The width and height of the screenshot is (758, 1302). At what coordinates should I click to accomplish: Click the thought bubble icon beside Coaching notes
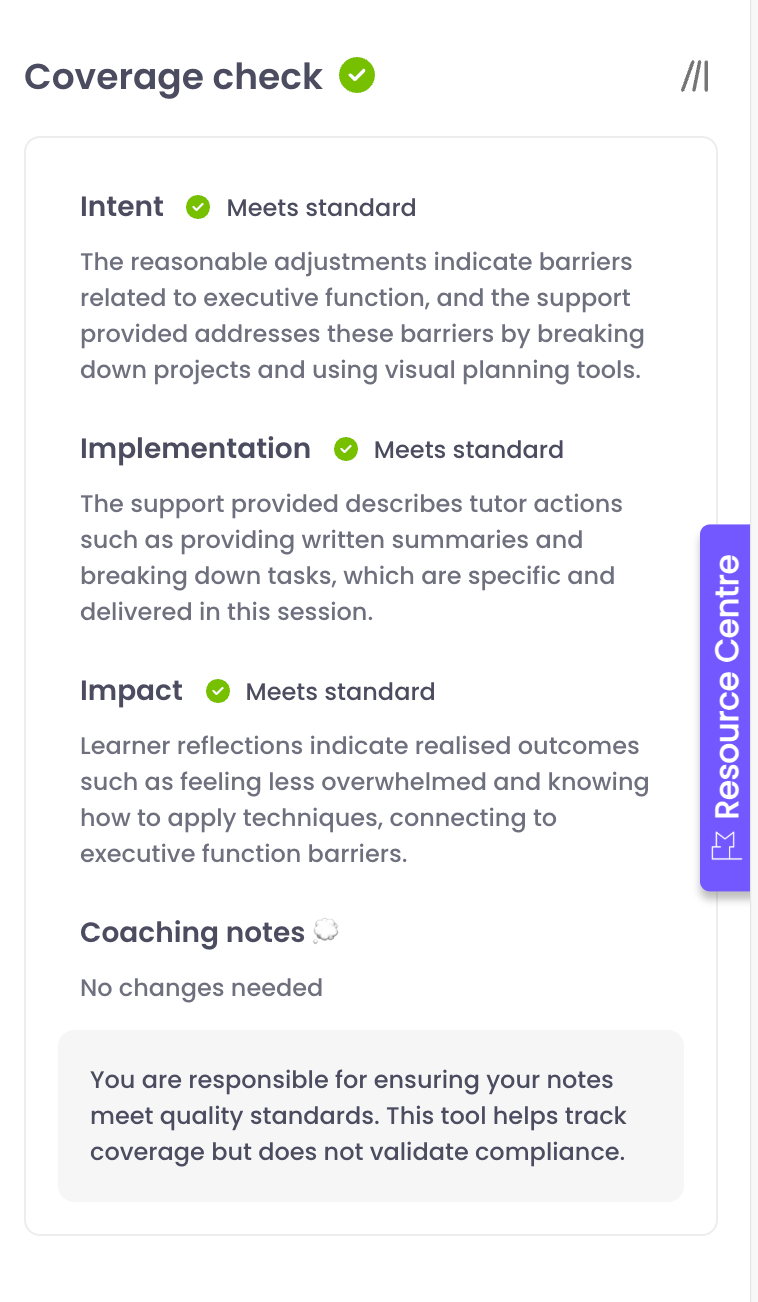326,932
